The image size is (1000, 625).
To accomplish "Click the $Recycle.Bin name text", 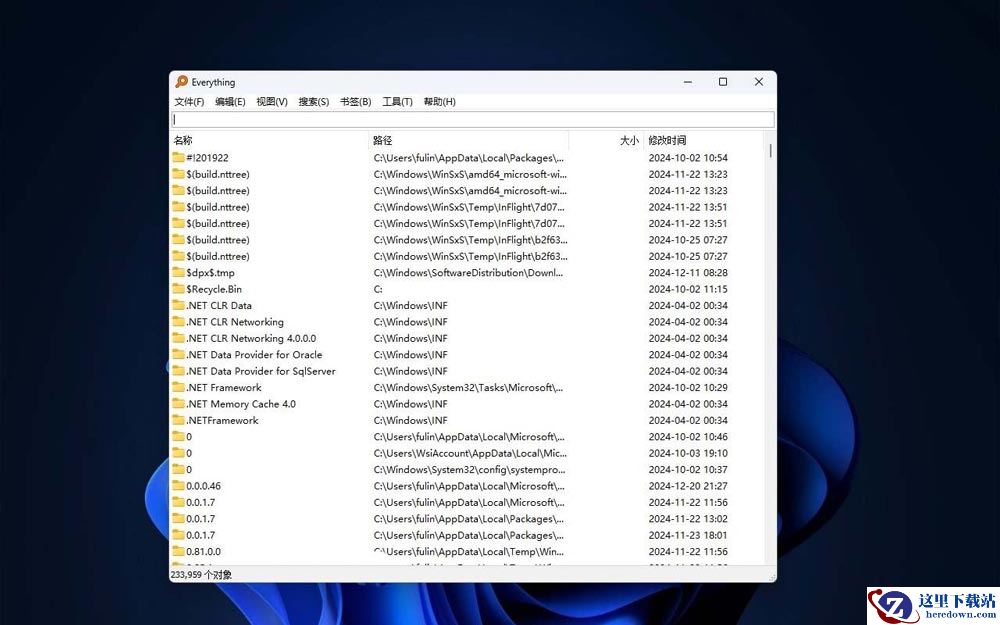I will tap(214, 289).
